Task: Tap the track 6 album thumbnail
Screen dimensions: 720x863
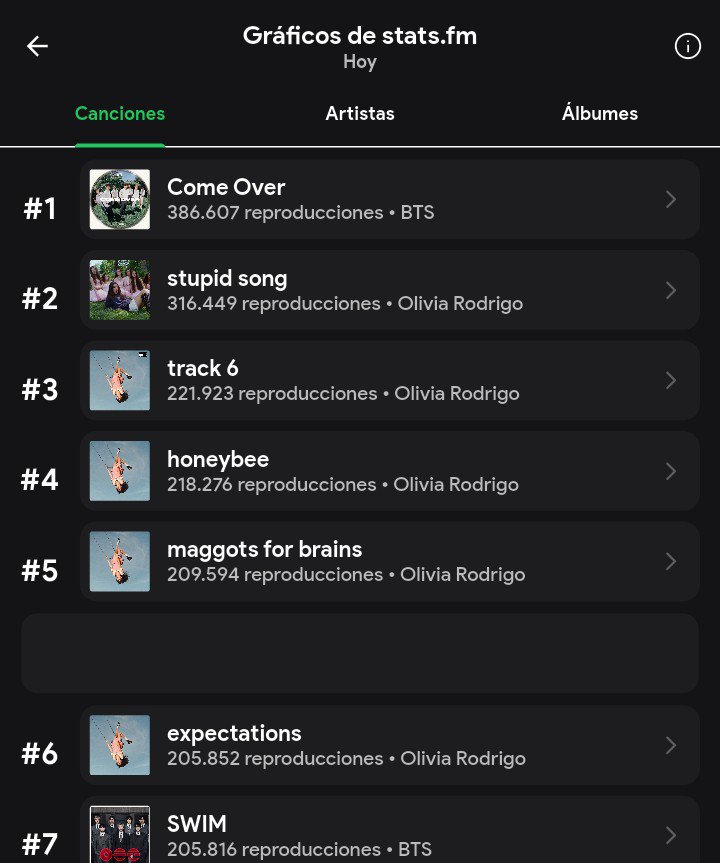Action: [120, 380]
